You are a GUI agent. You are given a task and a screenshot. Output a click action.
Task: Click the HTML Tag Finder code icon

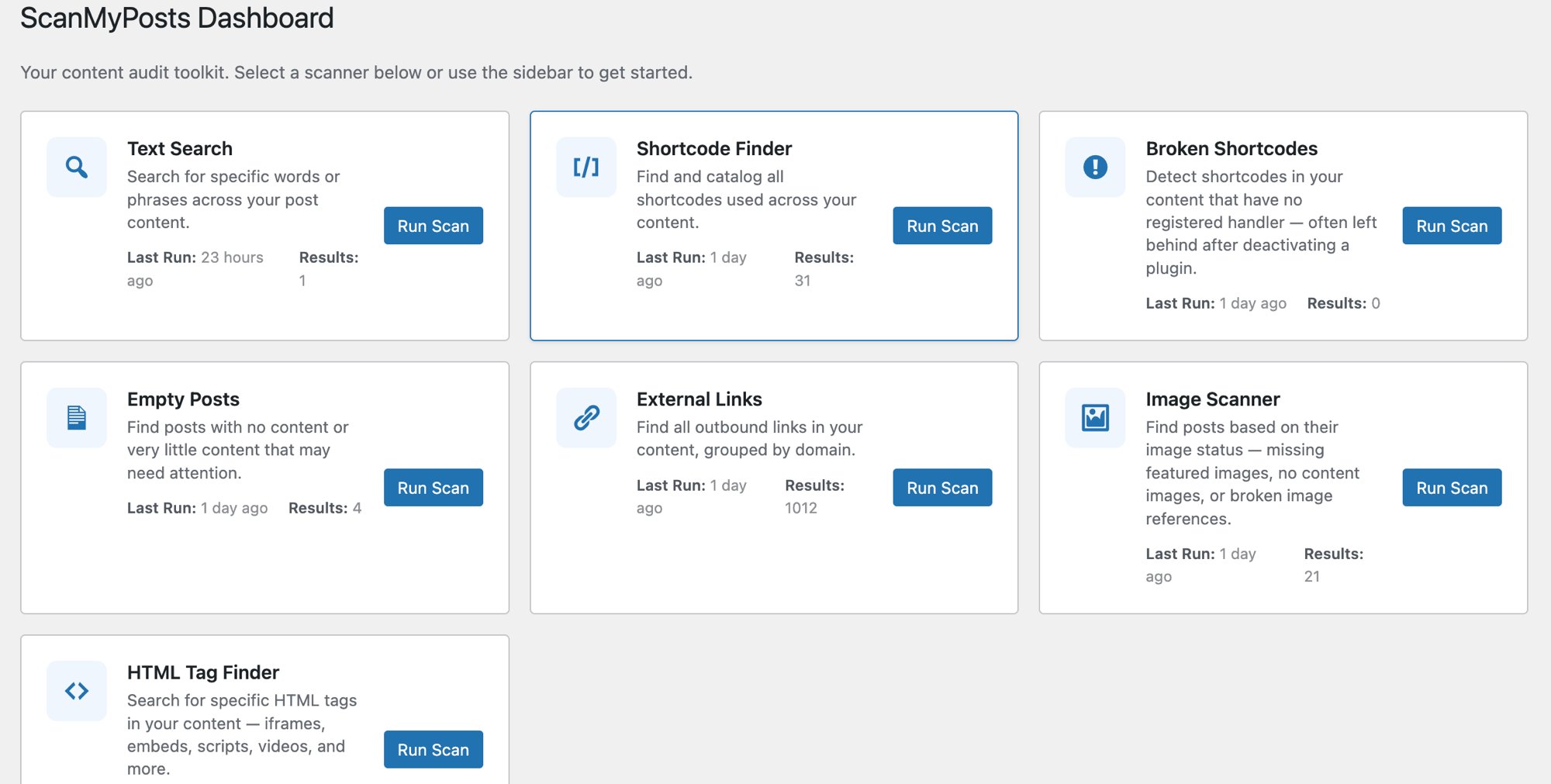[x=76, y=690]
